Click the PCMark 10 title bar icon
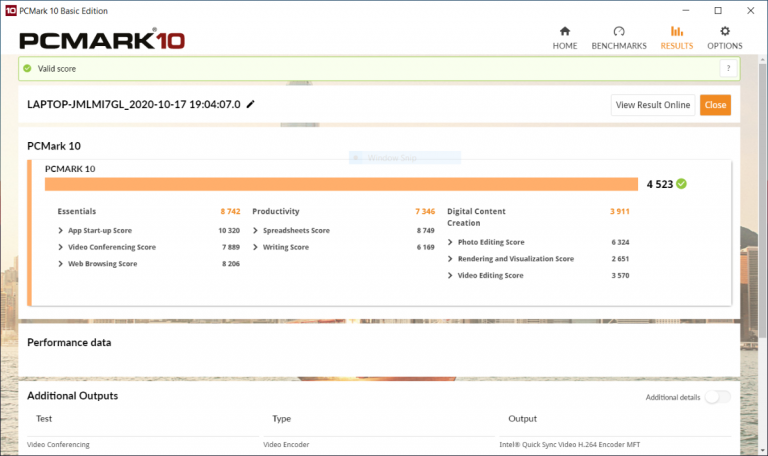This screenshot has height=456, width=768. pos(10,10)
